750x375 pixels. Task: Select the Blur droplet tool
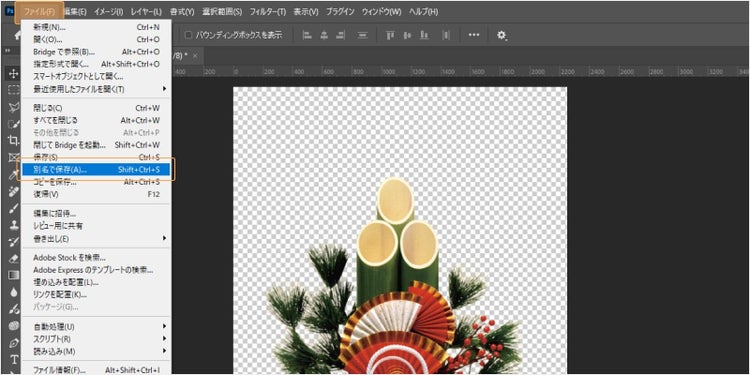pos(13,292)
